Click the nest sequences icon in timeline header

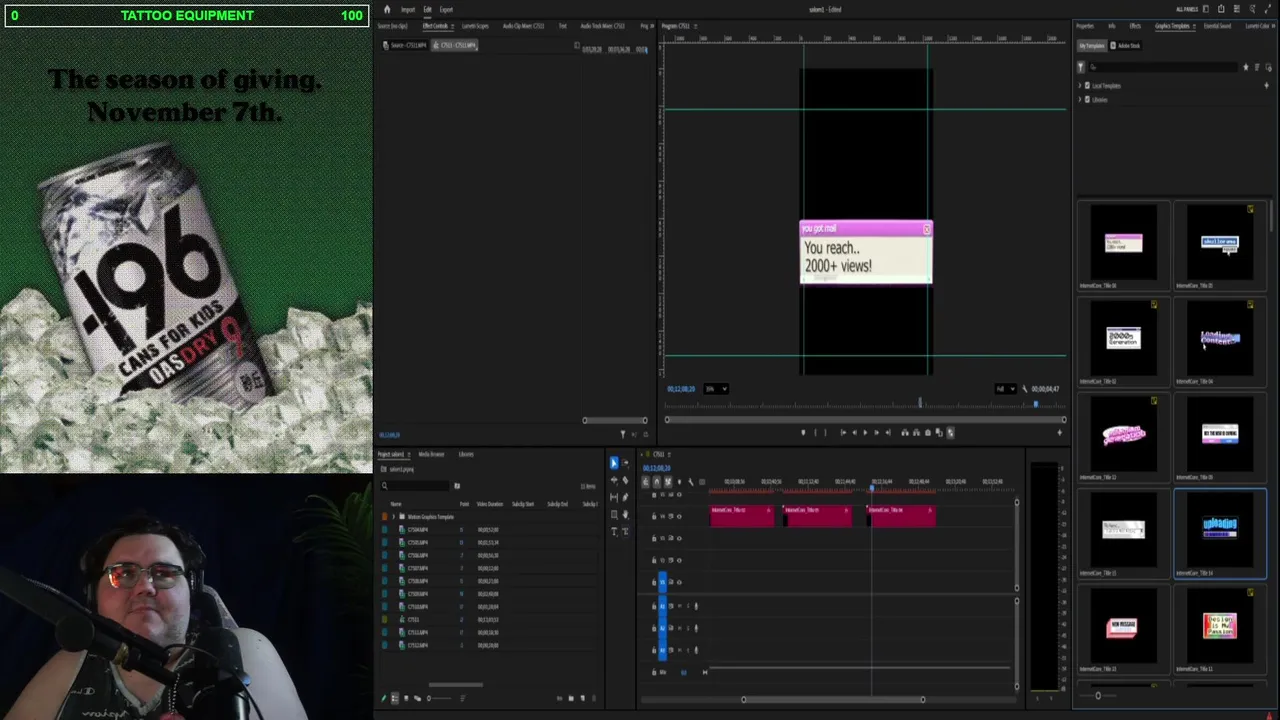[646, 482]
